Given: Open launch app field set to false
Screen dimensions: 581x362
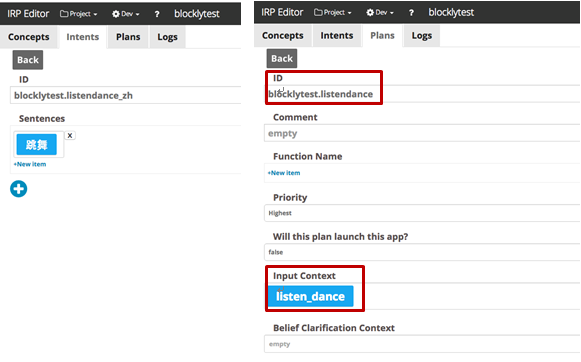Looking at the screenshot, I should click(x=422, y=252).
